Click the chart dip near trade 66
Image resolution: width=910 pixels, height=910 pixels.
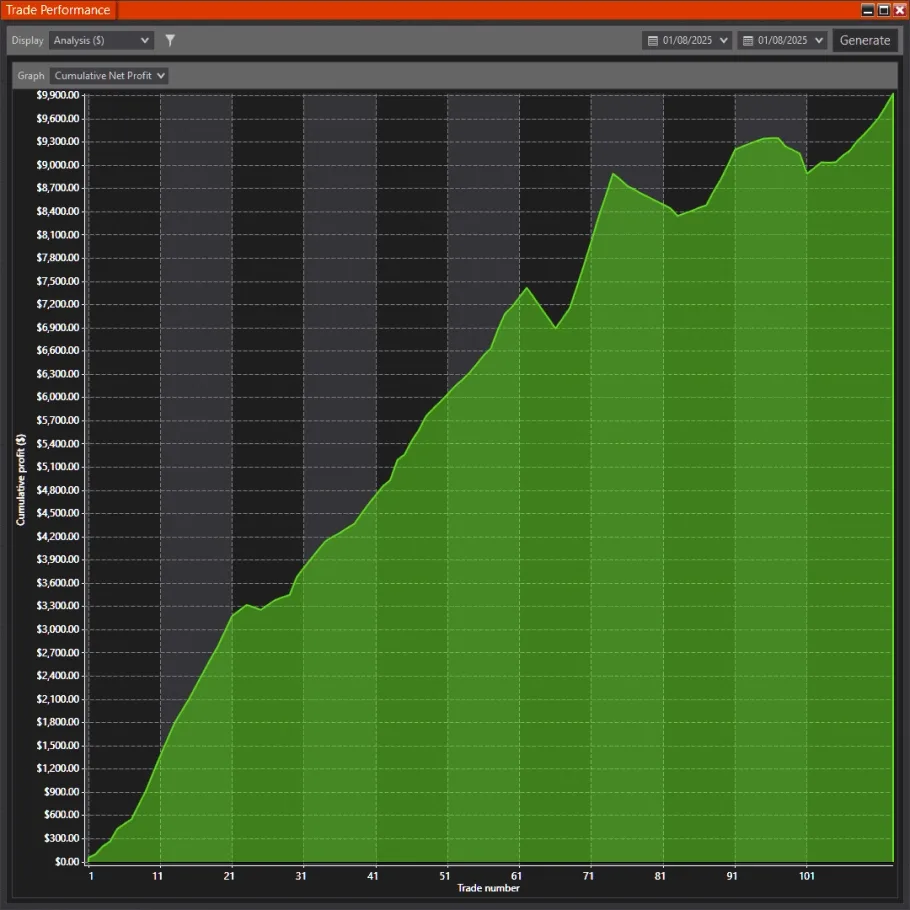pyautogui.click(x=556, y=327)
